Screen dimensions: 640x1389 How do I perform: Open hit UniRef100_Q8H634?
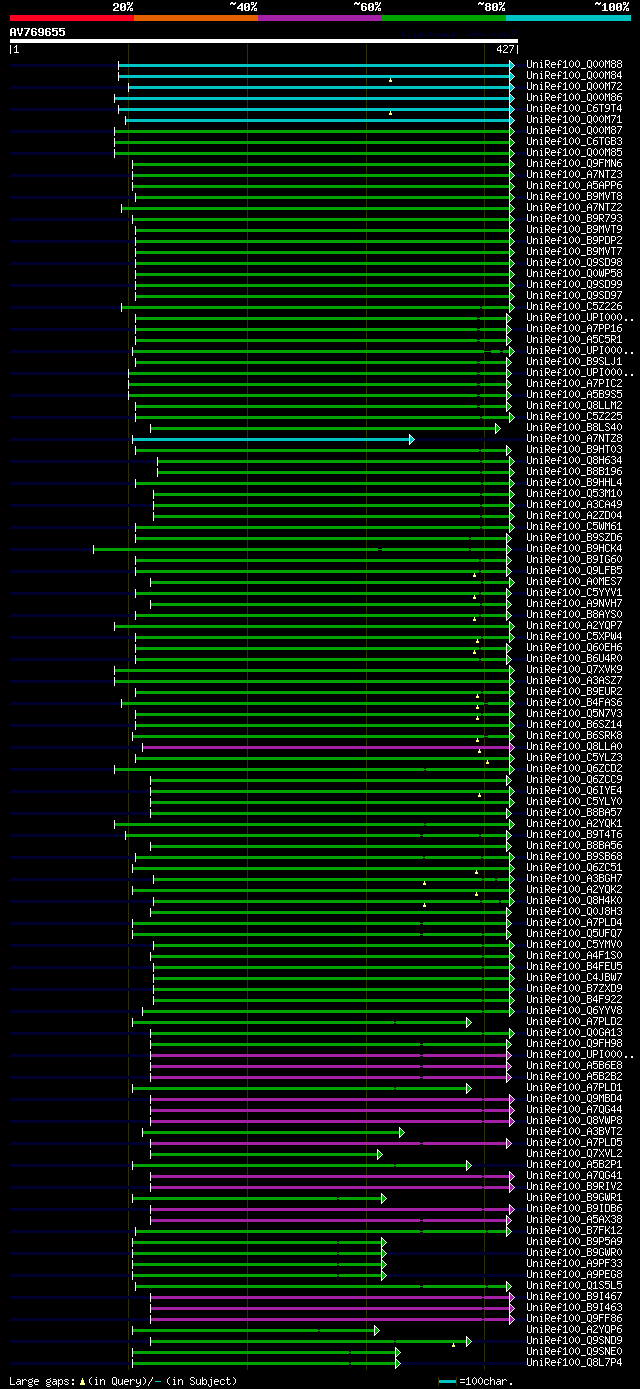pos(574,461)
